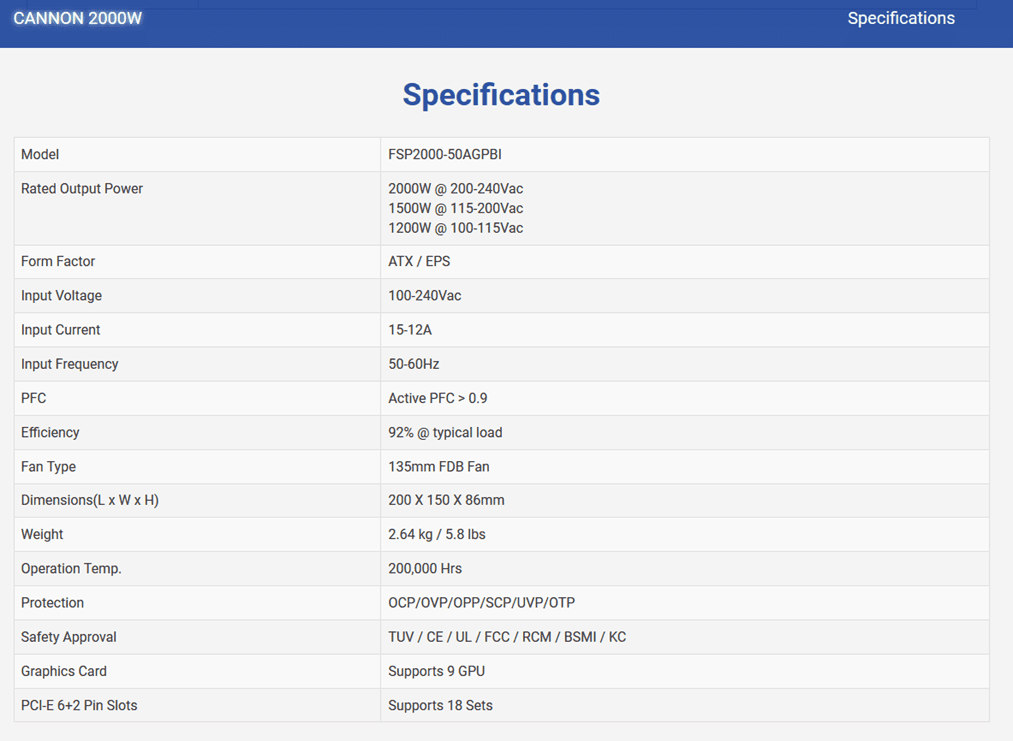The image size is (1013, 741).
Task: Click the 92% @ typical load value
Action: coord(445,432)
